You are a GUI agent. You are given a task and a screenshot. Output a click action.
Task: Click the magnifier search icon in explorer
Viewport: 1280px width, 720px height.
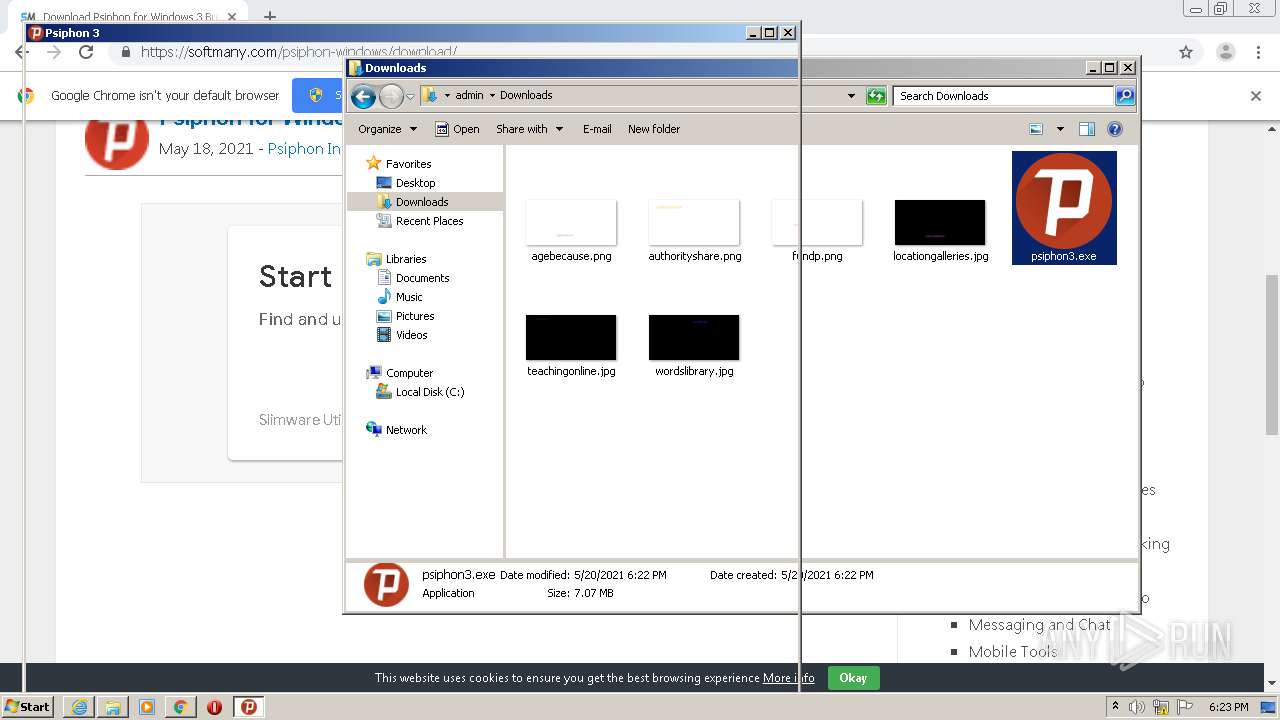coord(1125,96)
